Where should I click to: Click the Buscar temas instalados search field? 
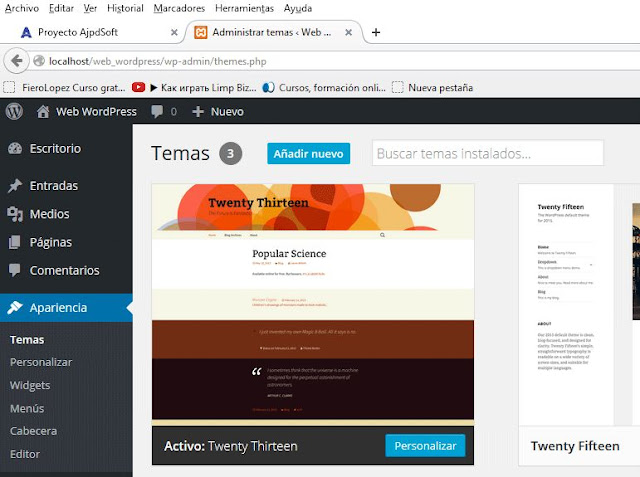[488, 153]
